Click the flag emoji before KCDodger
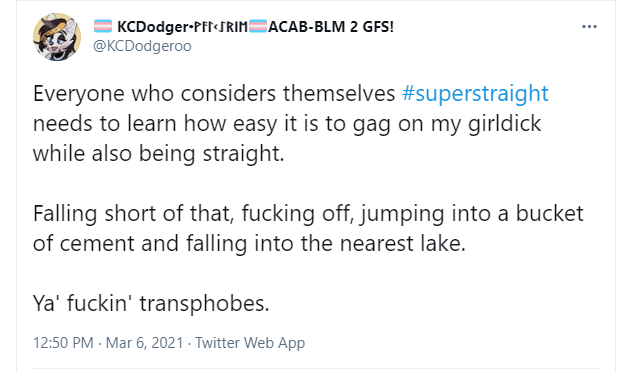 pos(103,26)
